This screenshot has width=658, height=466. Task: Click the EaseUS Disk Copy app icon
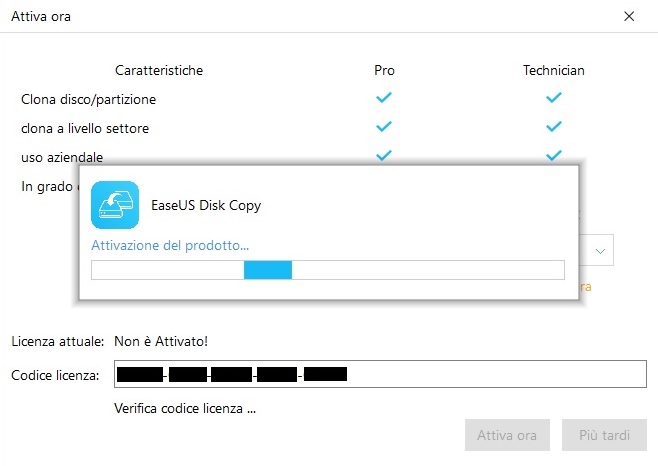click(x=115, y=205)
